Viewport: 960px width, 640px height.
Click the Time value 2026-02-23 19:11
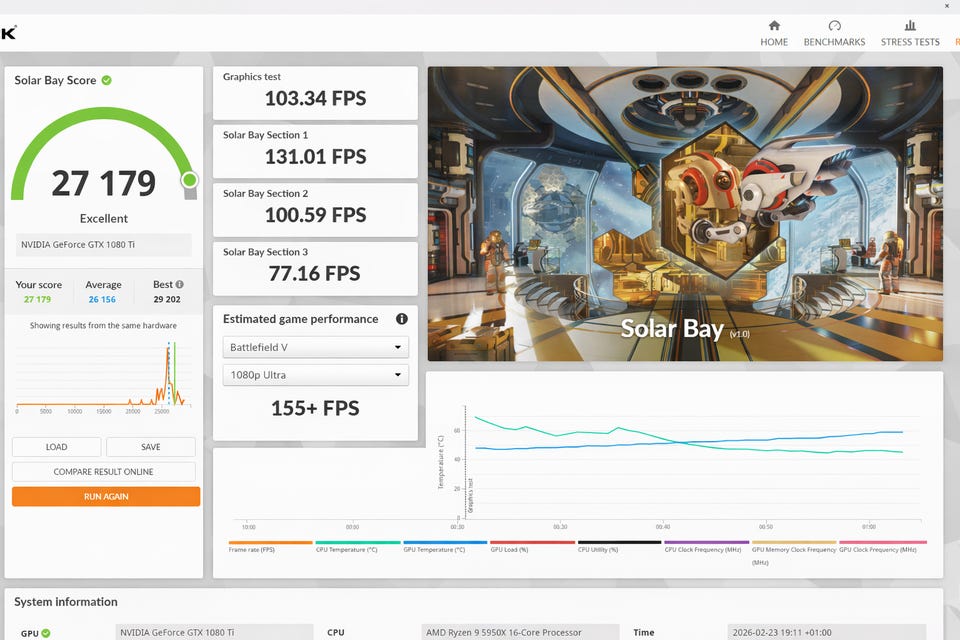pos(827,632)
